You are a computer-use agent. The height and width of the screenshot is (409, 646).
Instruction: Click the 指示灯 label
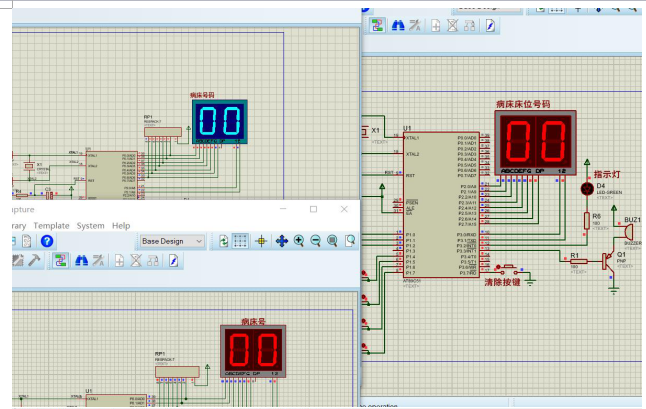[606, 174]
